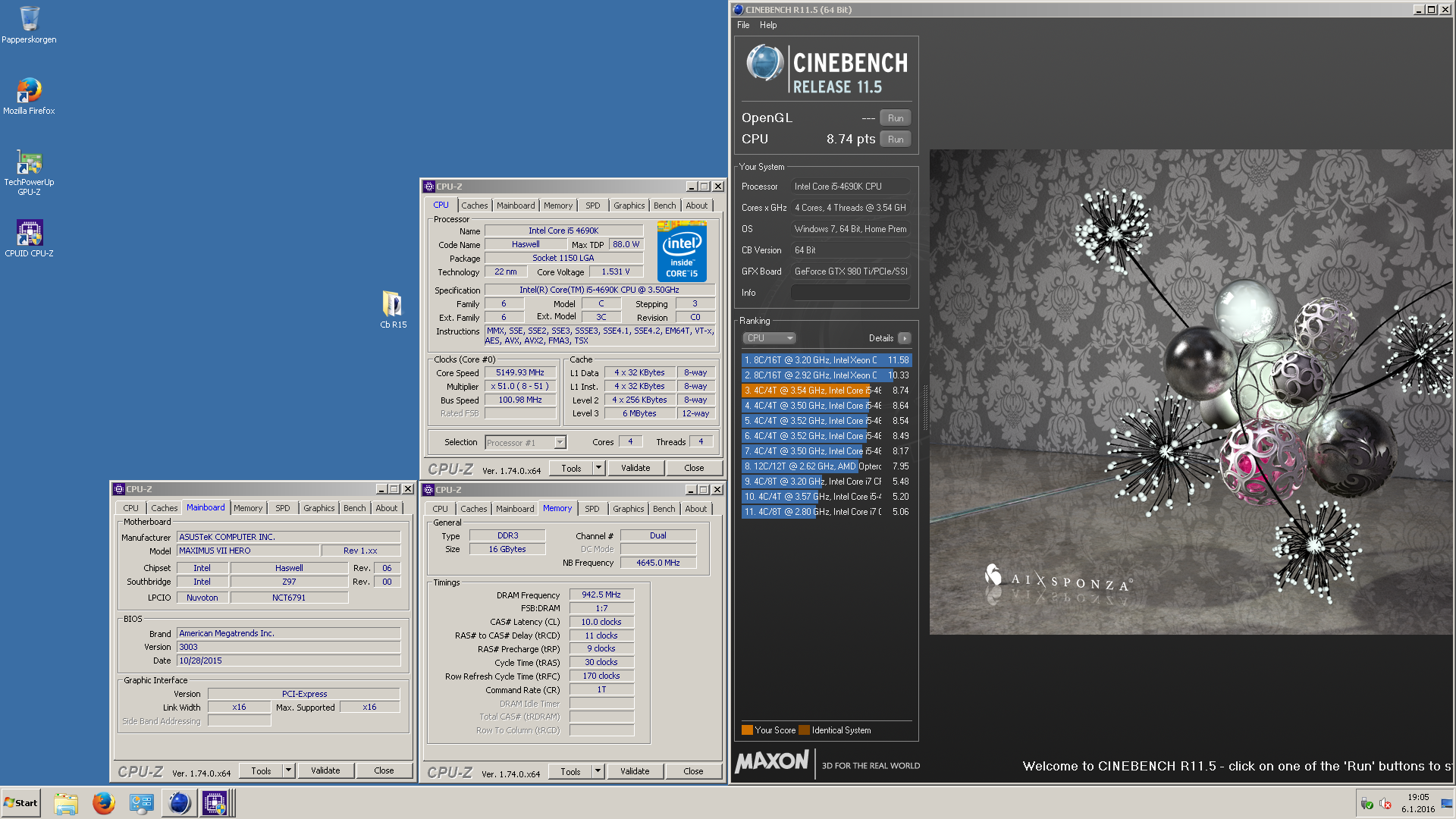
Task: Open the Cinebench File menu
Action: coord(743,25)
